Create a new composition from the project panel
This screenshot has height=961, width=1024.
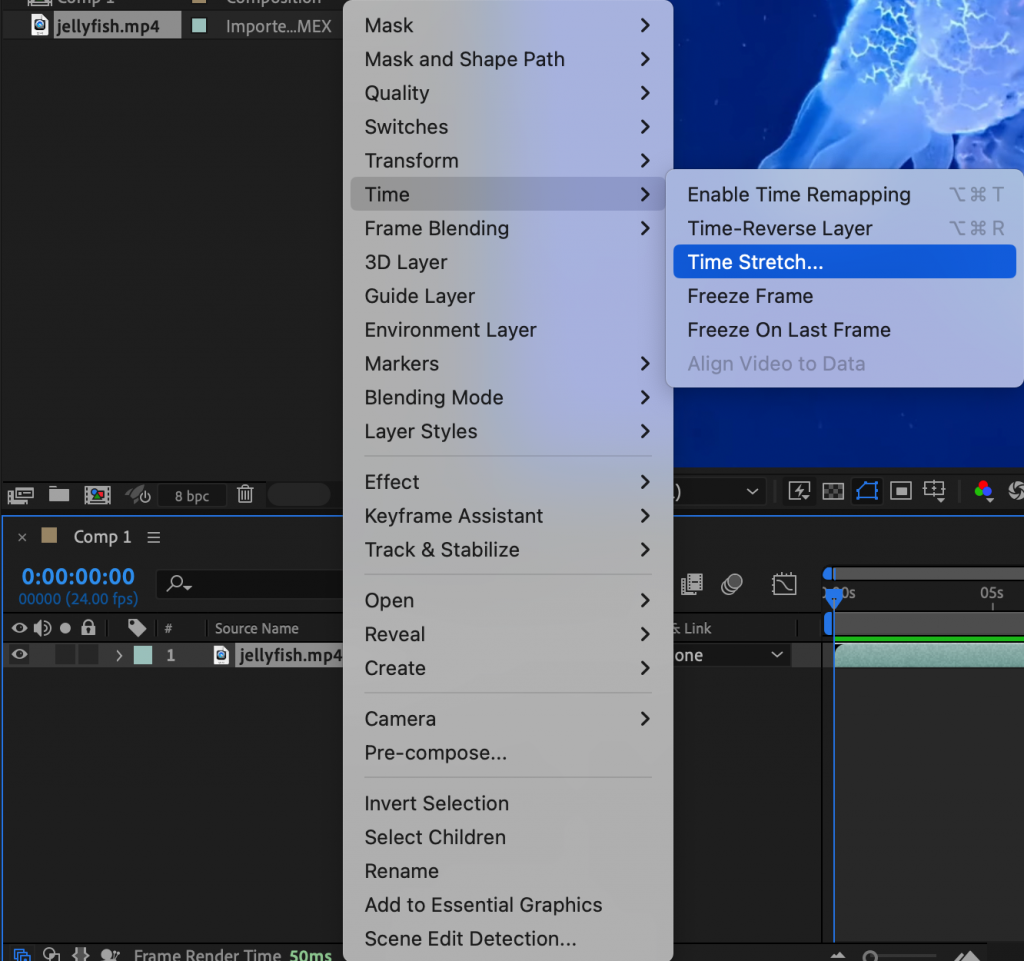(97, 495)
